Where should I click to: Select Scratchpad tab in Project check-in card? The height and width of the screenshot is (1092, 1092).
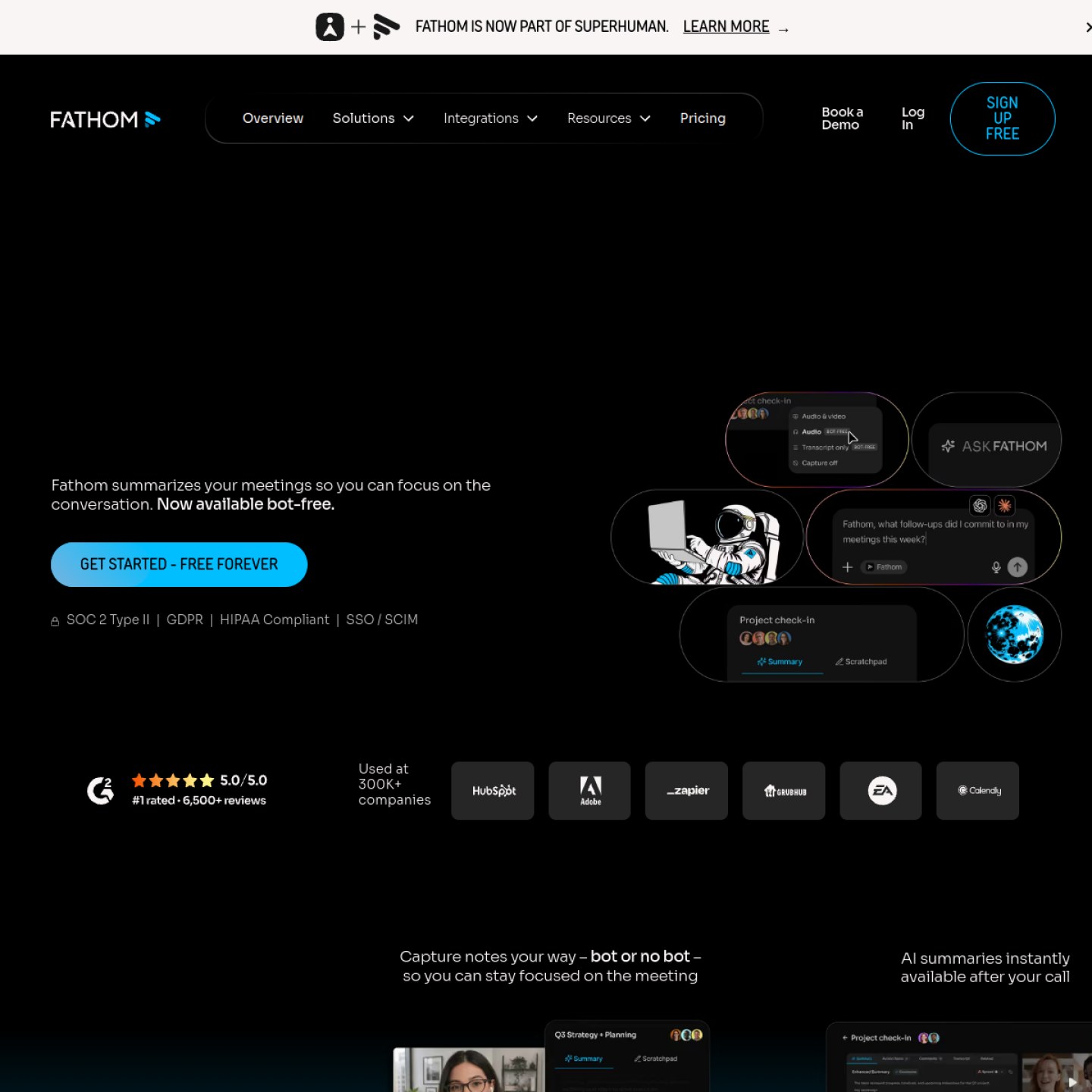(861, 662)
